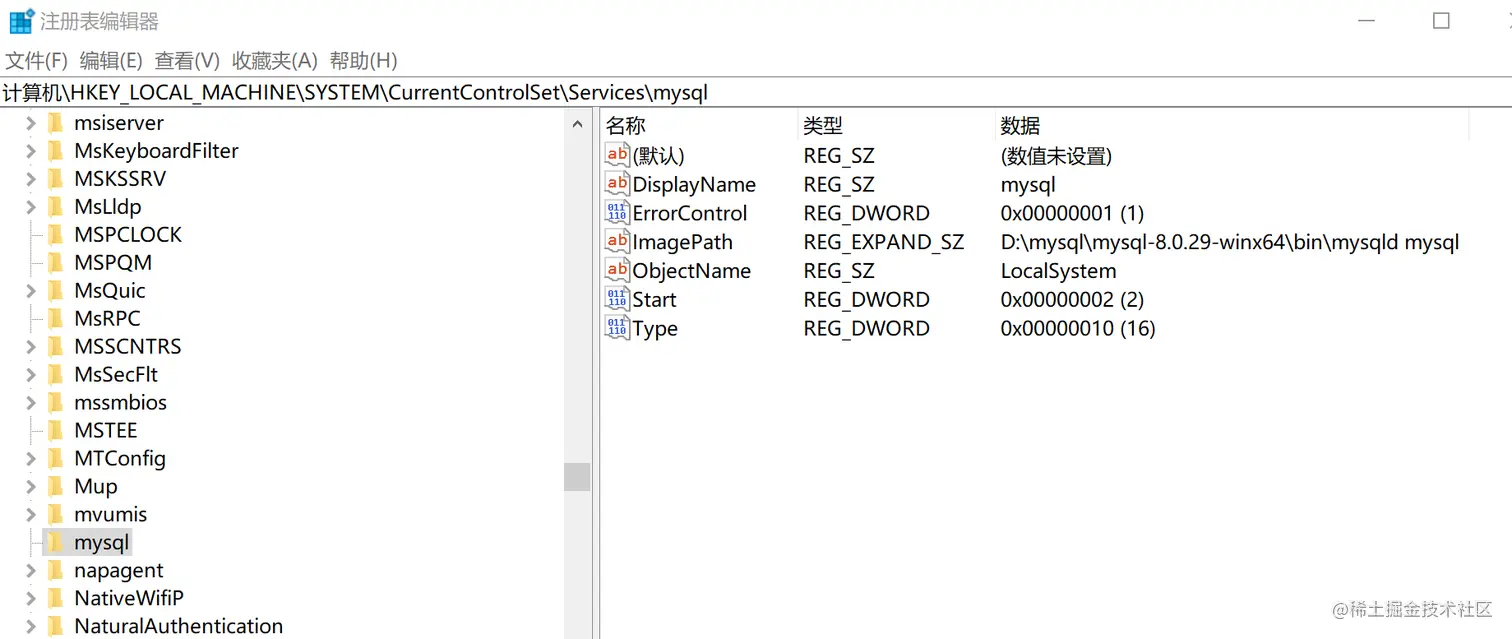Select the DisplayName value name
This screenshot has height=639, width=1512.
(694, 185)
